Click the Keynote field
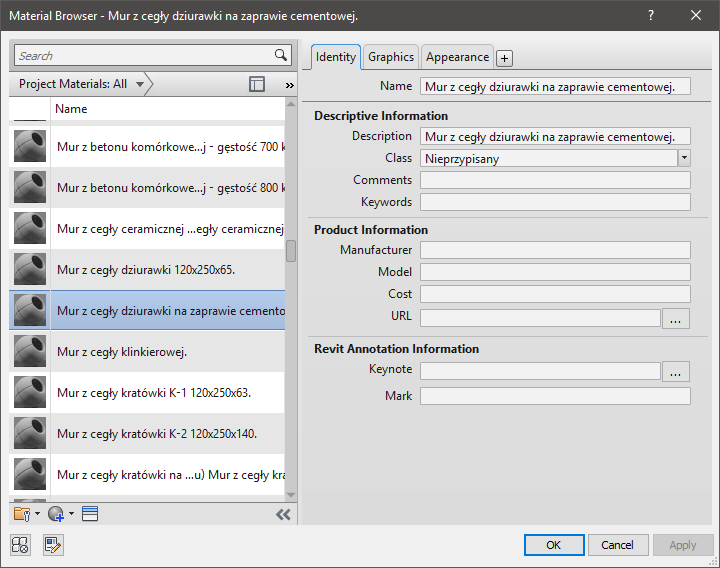The image size is (720, 568). tap(540, 371)
